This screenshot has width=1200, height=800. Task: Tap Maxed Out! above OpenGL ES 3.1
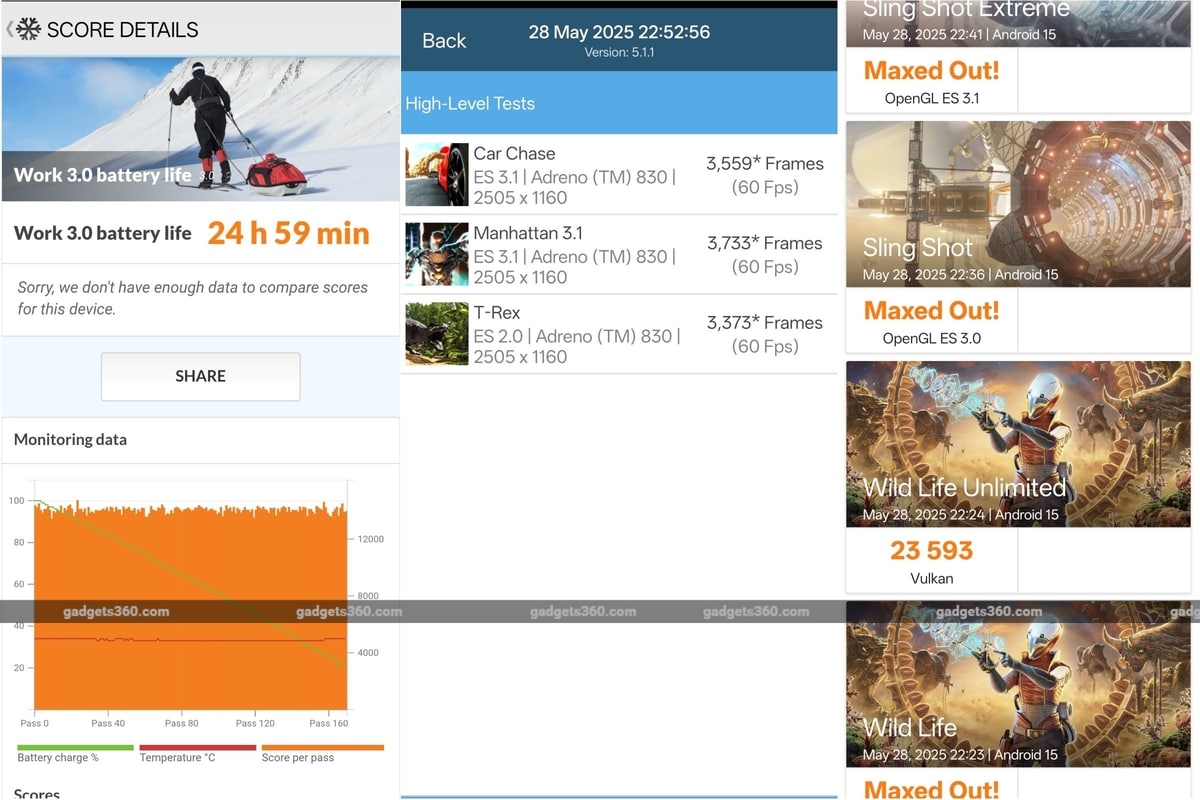[x=932, y=70]
